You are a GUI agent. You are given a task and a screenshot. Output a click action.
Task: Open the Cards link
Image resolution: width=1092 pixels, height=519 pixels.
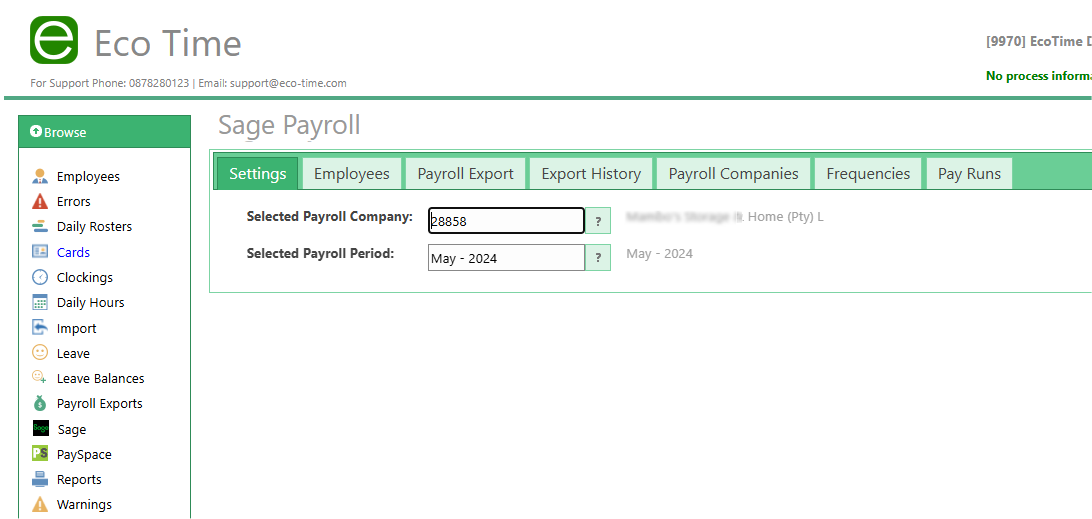click(73, 252)
